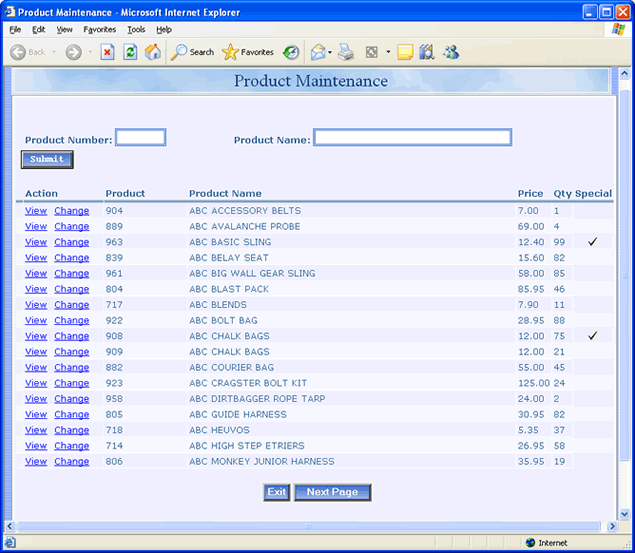
Task: Open Forward button history dropdown arrow
Action: pyautogui.click(x=90, y=52)
